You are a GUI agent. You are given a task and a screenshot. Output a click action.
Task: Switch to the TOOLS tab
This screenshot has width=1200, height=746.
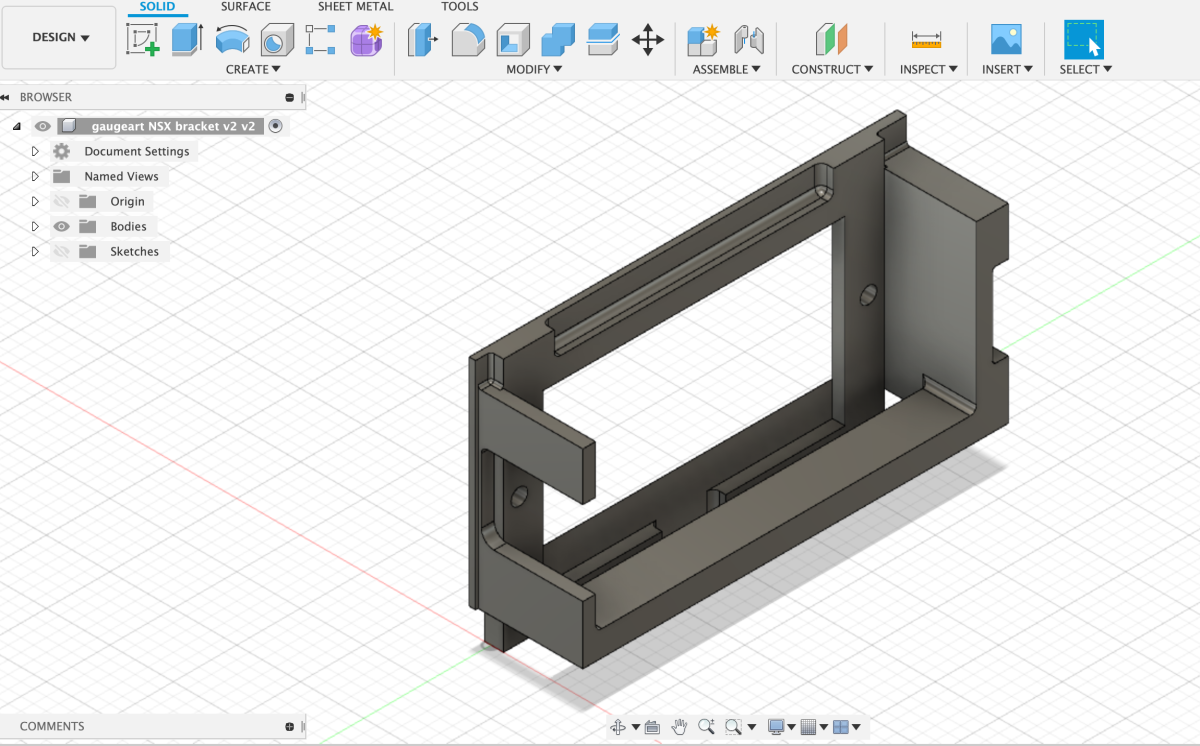click(x=460, y=7)
